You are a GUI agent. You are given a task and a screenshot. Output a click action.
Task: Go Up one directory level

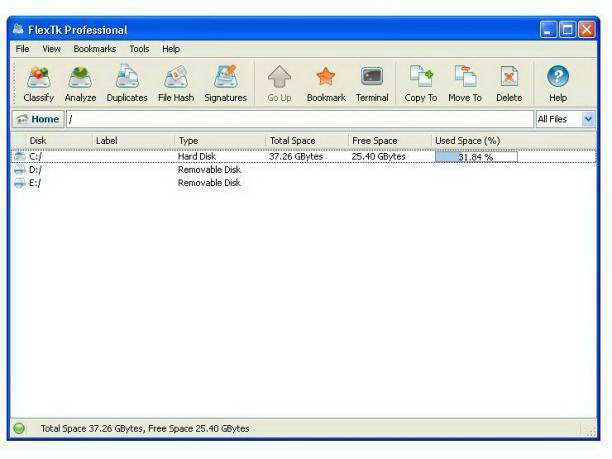point(279,84)
